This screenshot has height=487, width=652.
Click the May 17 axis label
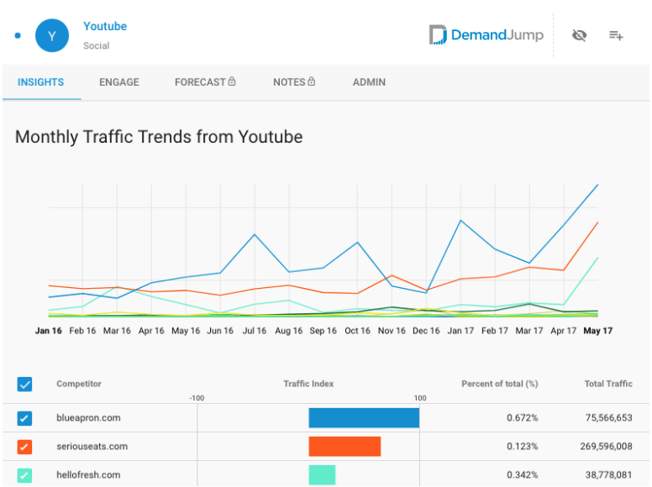pyautogui.click(x=598, y=331)
